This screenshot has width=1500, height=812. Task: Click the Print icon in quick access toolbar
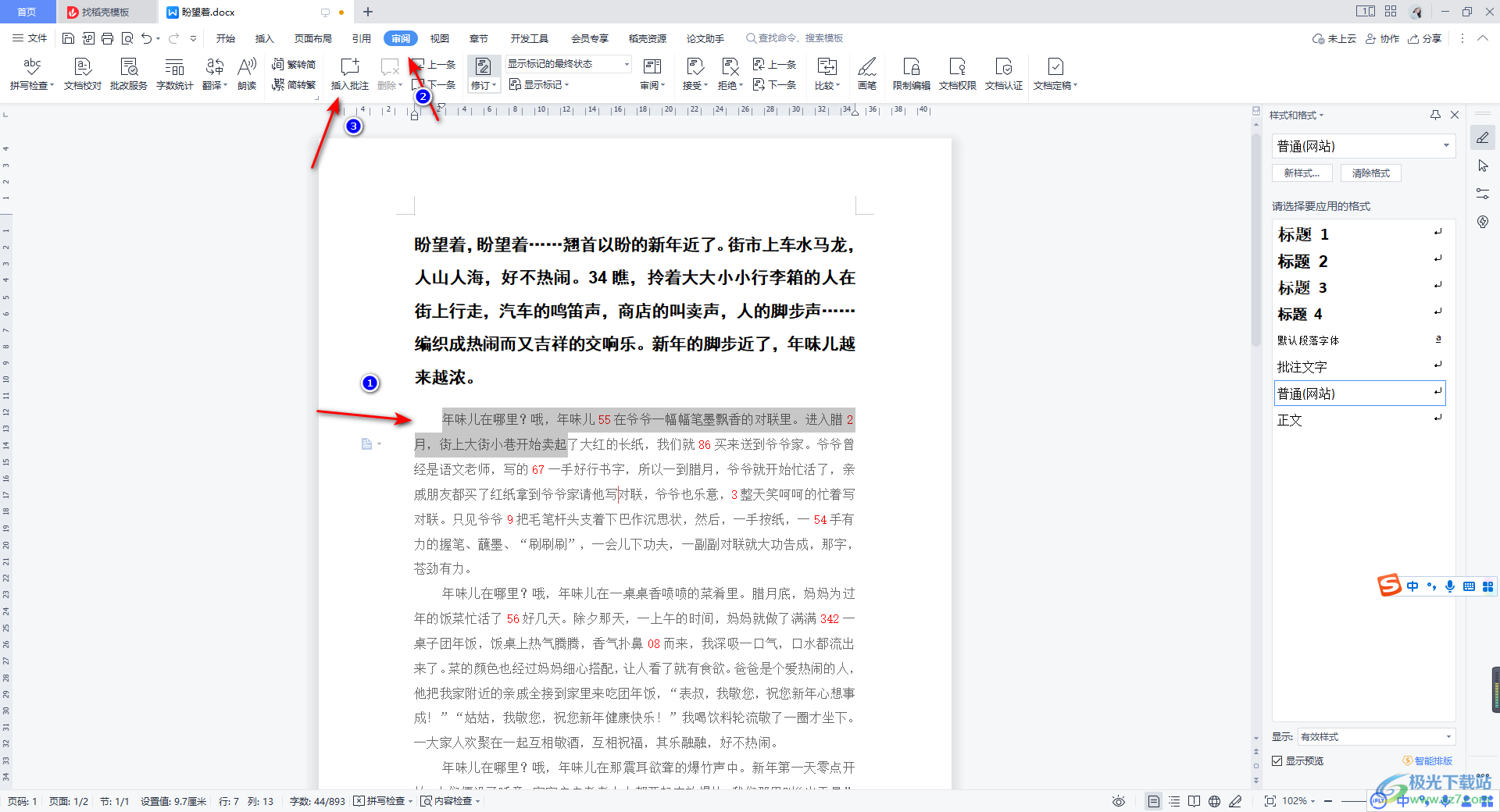click(x=107, y=38)
